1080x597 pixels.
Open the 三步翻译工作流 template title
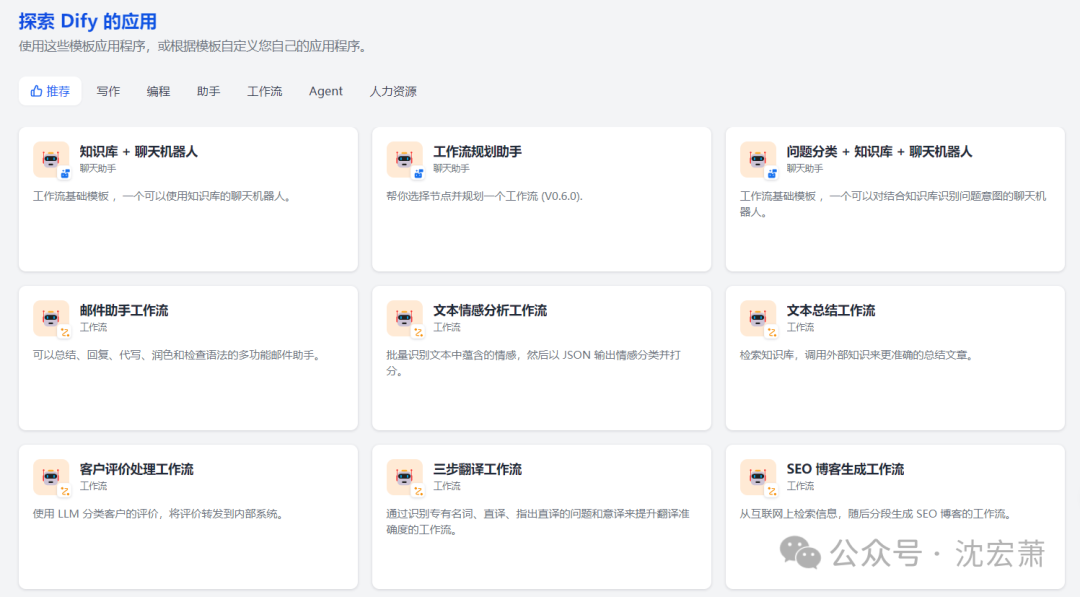pos(477,470)
